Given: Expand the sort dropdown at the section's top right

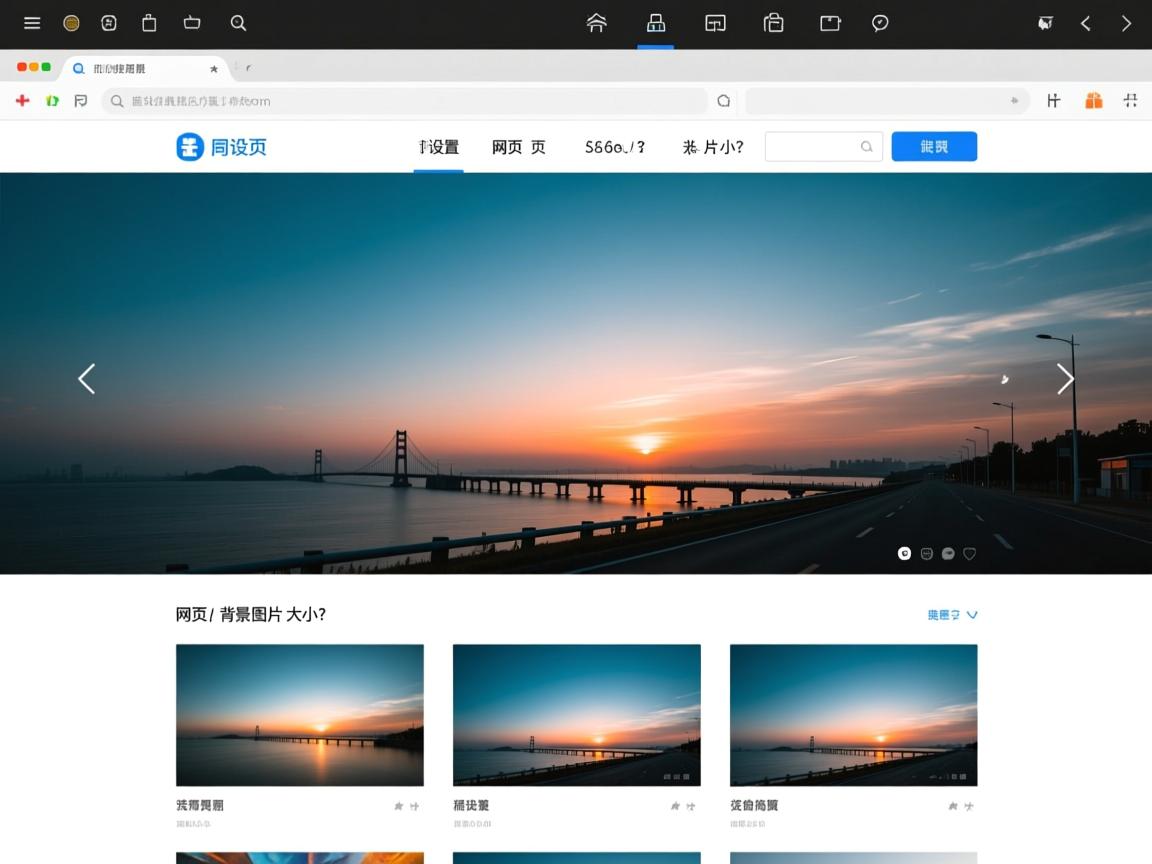Looking at the screenshot, I should click(951, 614).
